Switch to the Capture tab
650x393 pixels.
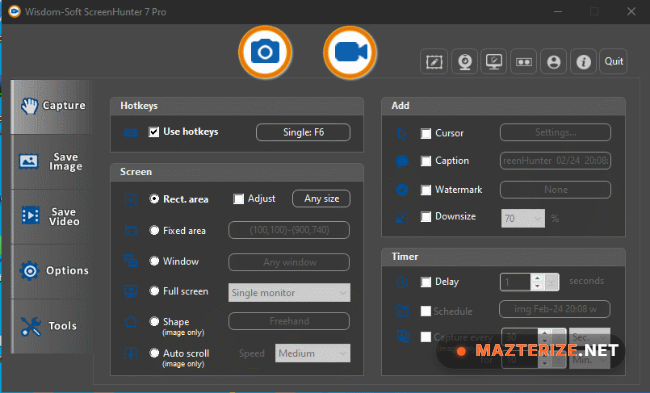tap(52, 107)
